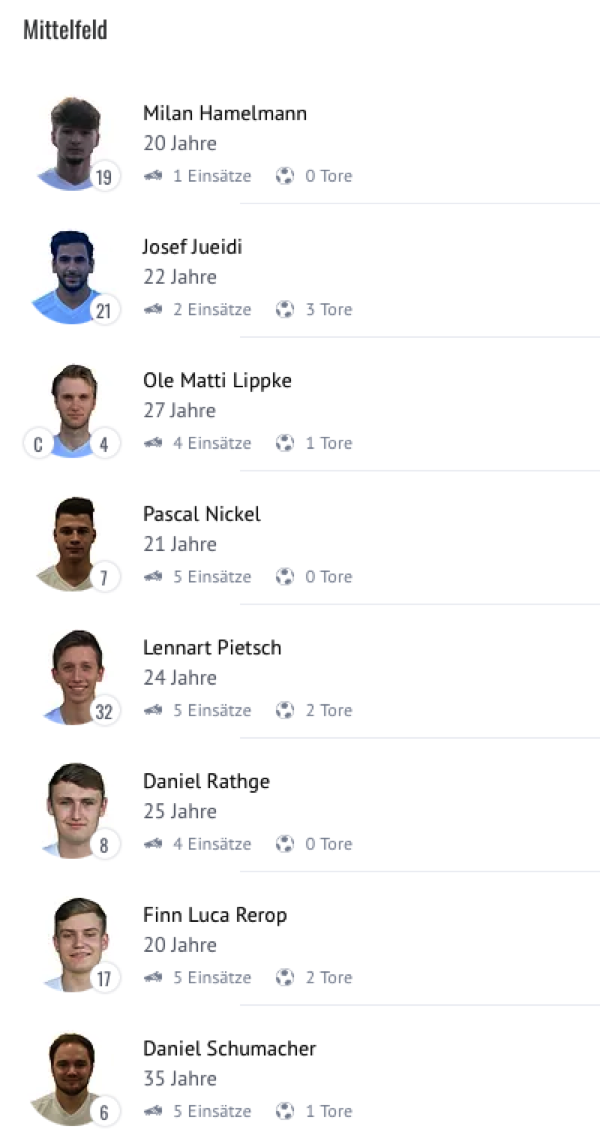600x1138 pixels.
Task: Open the Josef Jueidi name link
Action: tap(193, 247)
